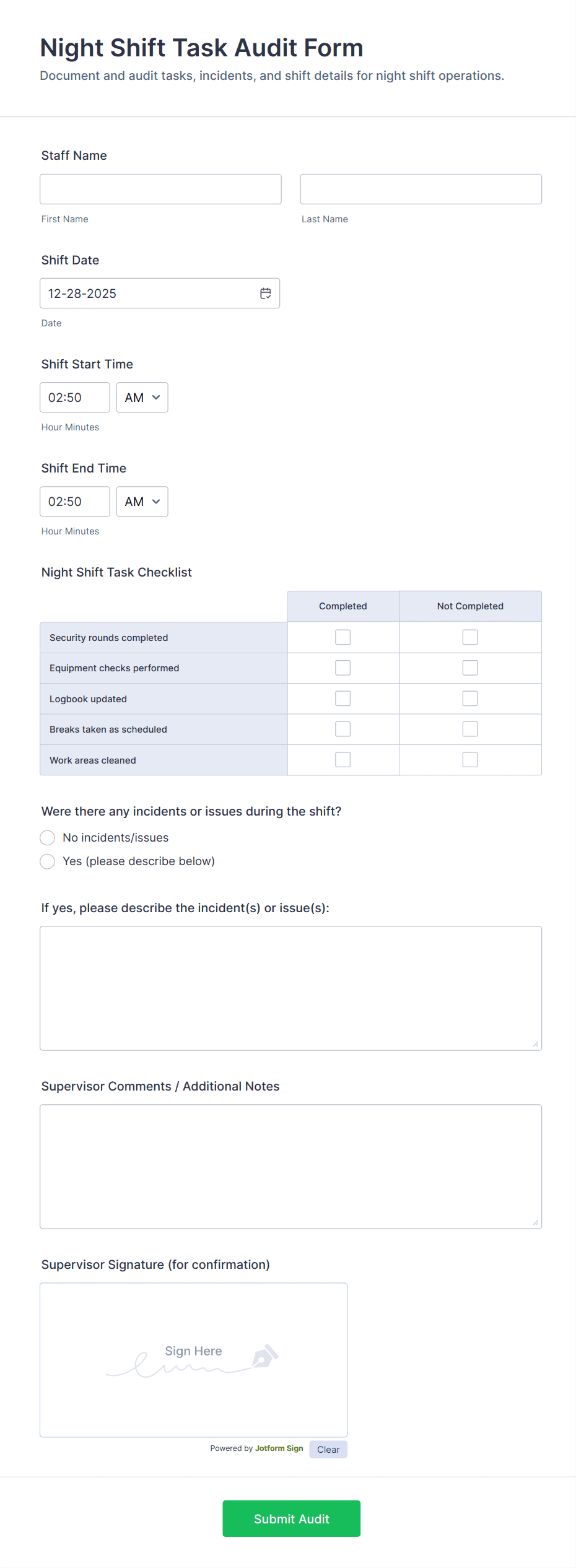Check Completed for Work areas cleaned
Image resolution: width=576 pixels, height=1568 pixels.
pyautogui.click(x=343, y=760)
